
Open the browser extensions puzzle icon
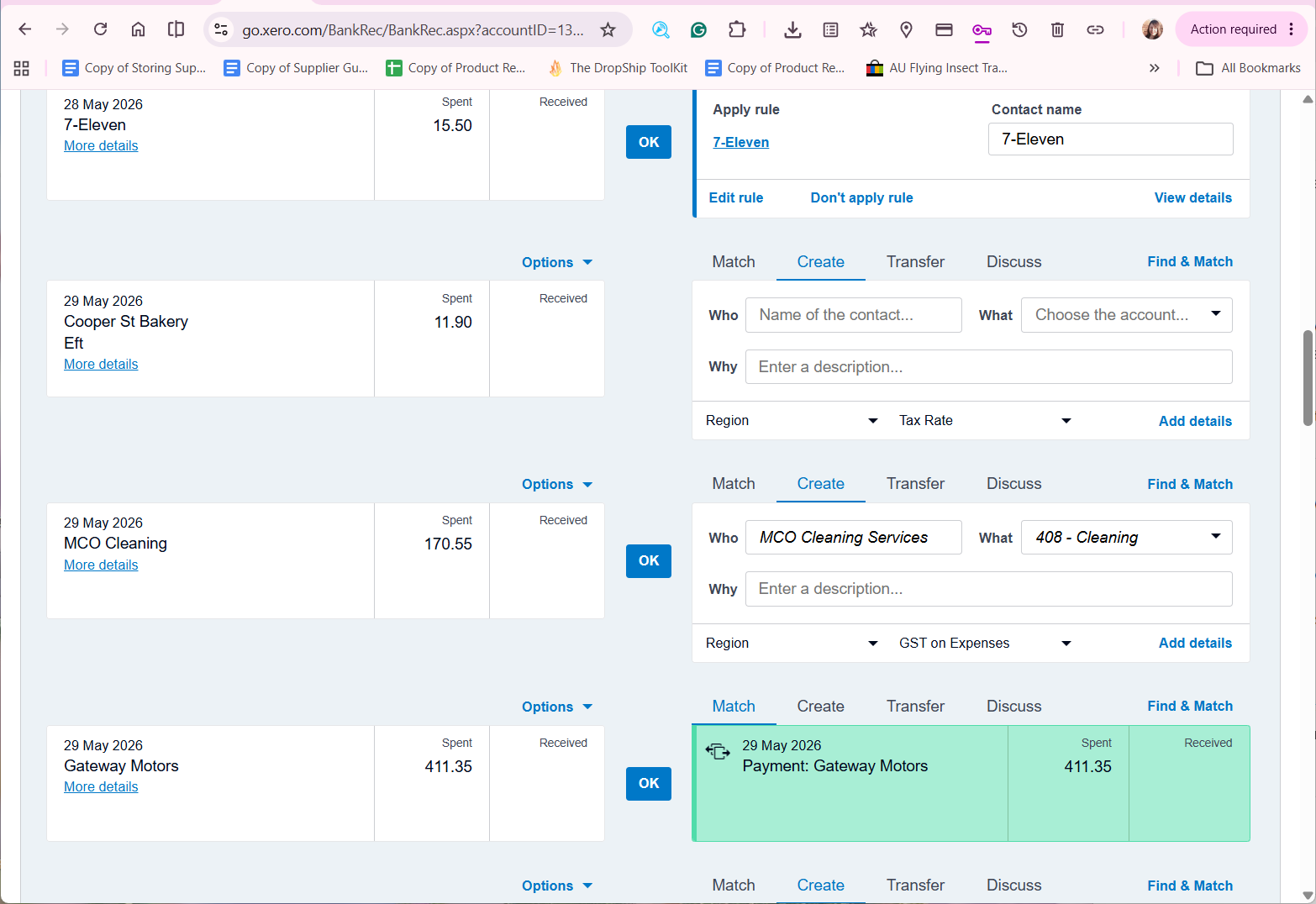pos(737,30)
